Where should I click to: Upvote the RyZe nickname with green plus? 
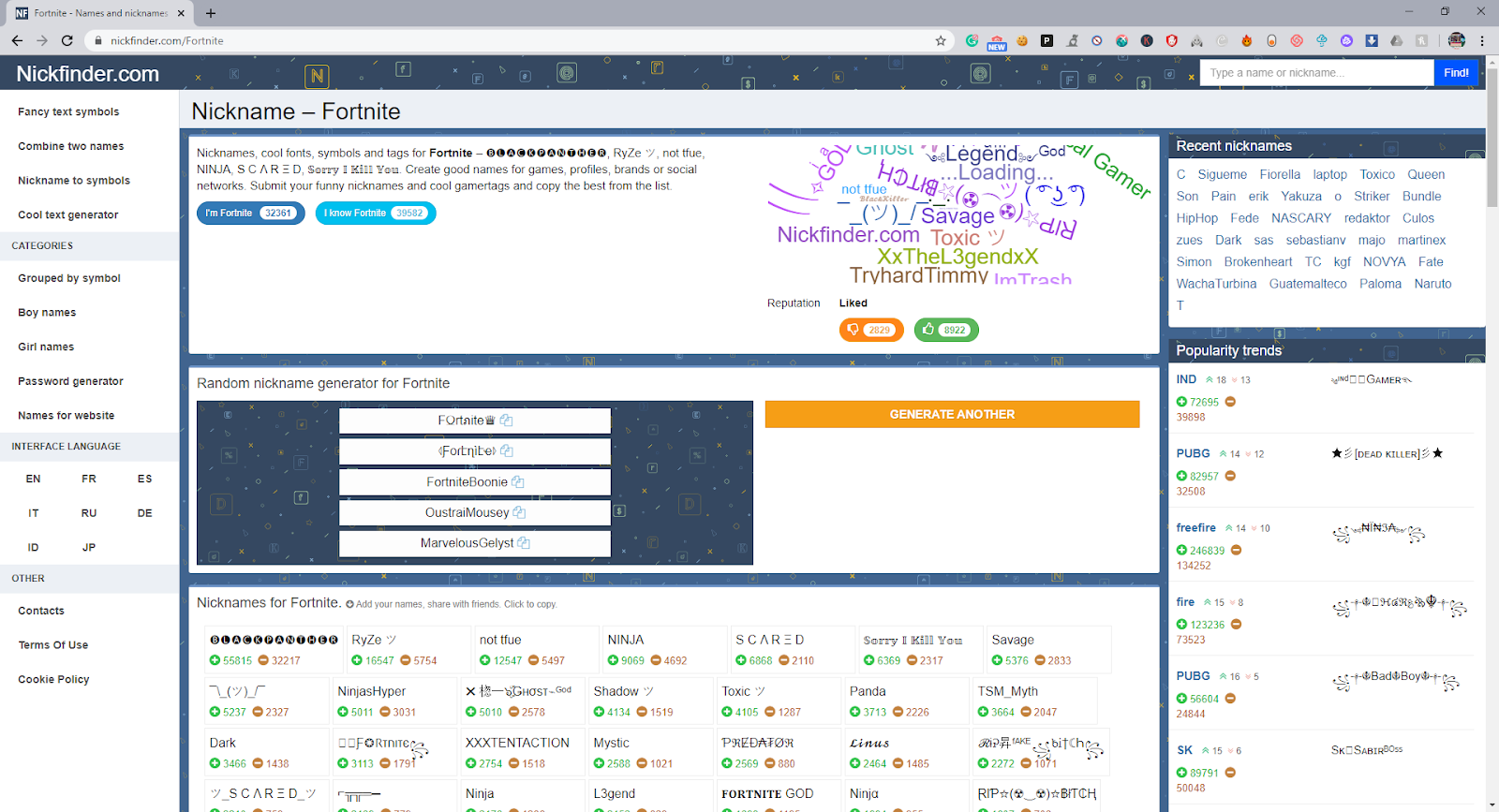357,660
